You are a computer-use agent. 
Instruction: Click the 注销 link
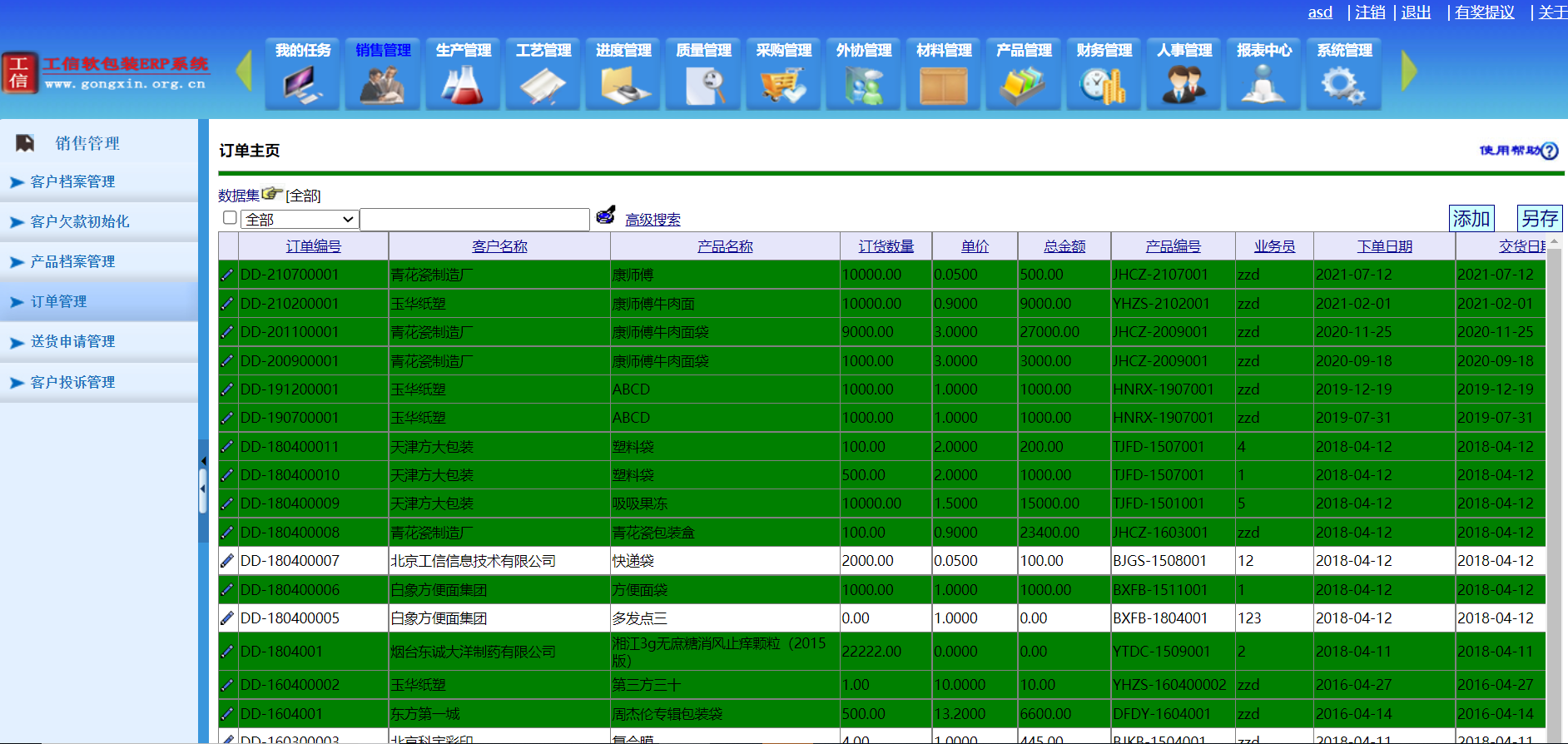[x=1370, y=12]
